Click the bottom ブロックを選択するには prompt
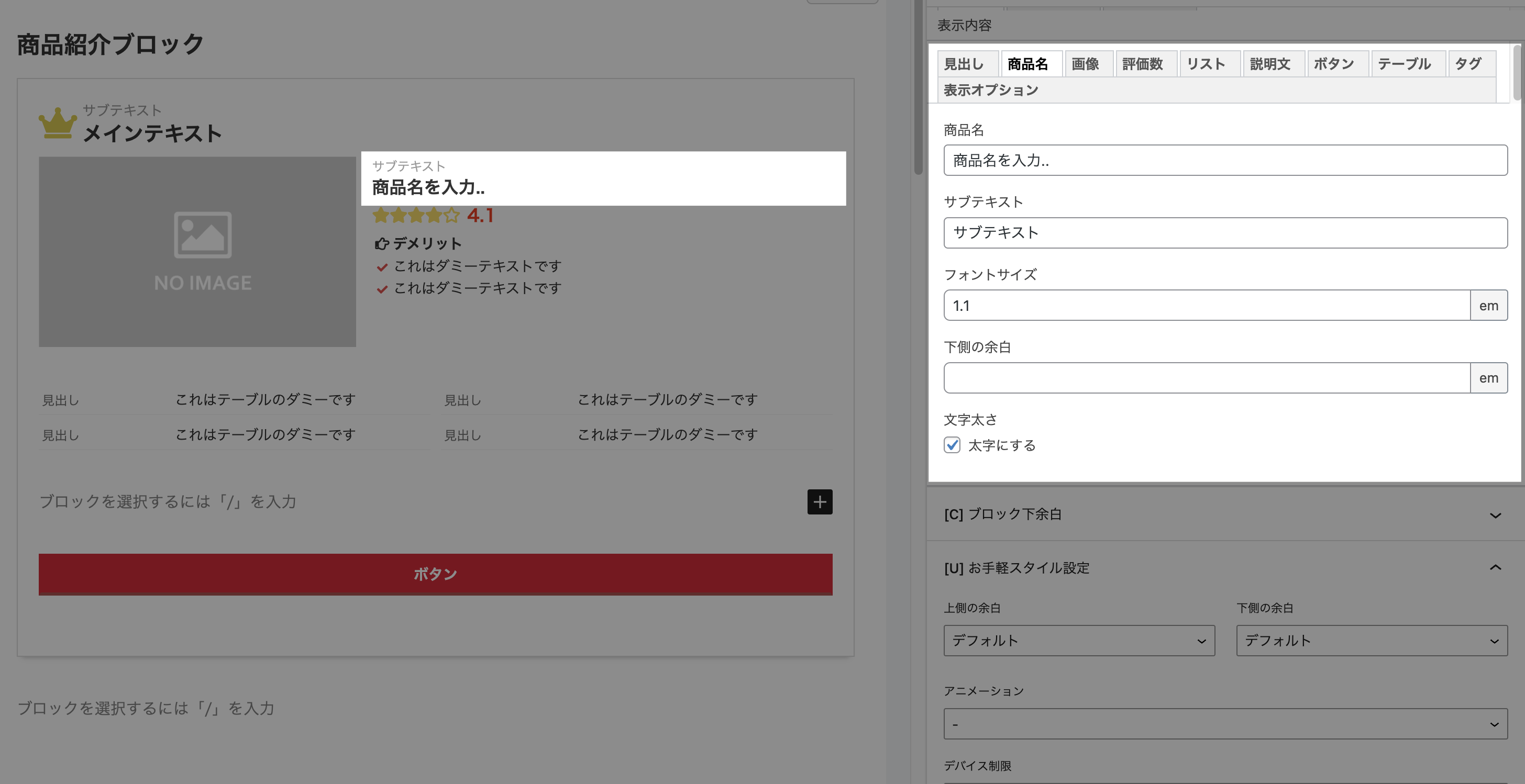The height and width of the screenshot is (784, 1525). 146,708
